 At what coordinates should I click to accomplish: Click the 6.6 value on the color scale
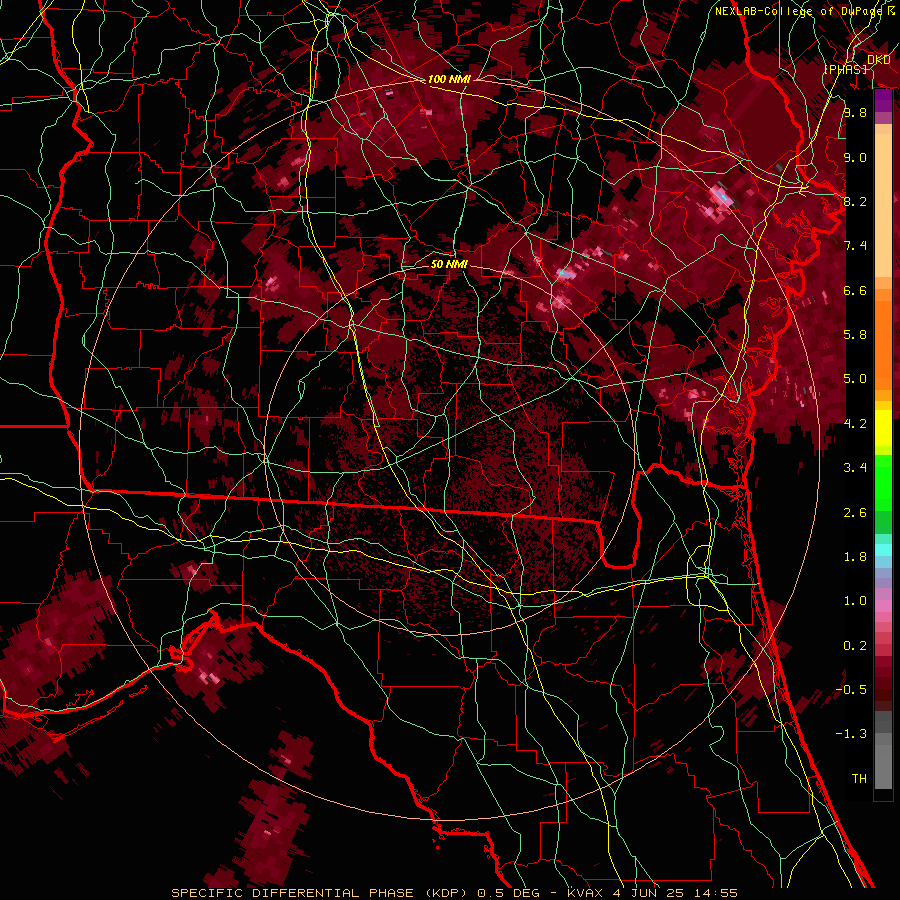(855, 290)
